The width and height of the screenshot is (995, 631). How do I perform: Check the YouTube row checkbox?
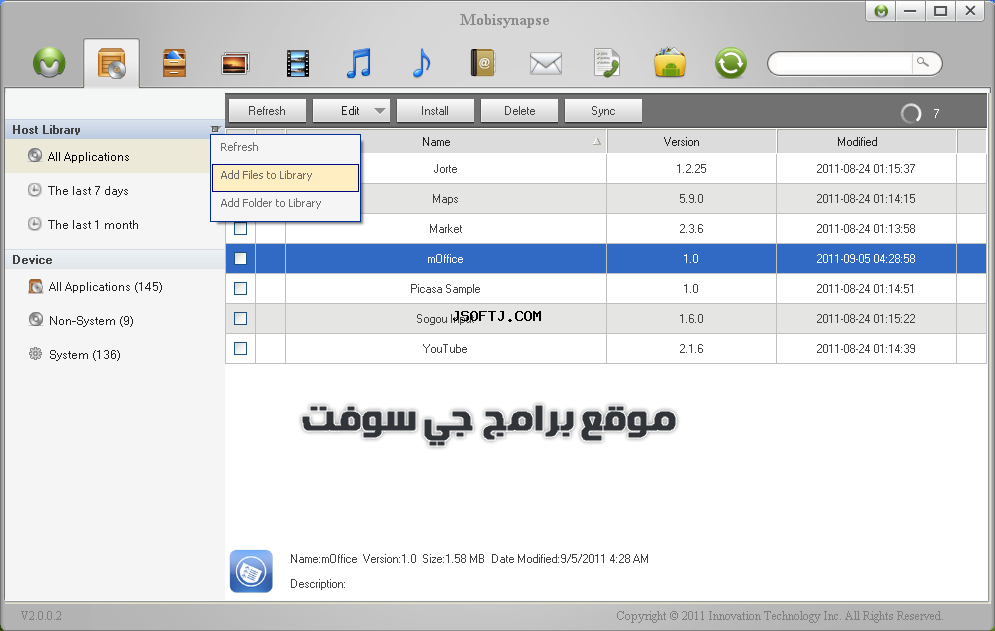coord(241,349)
